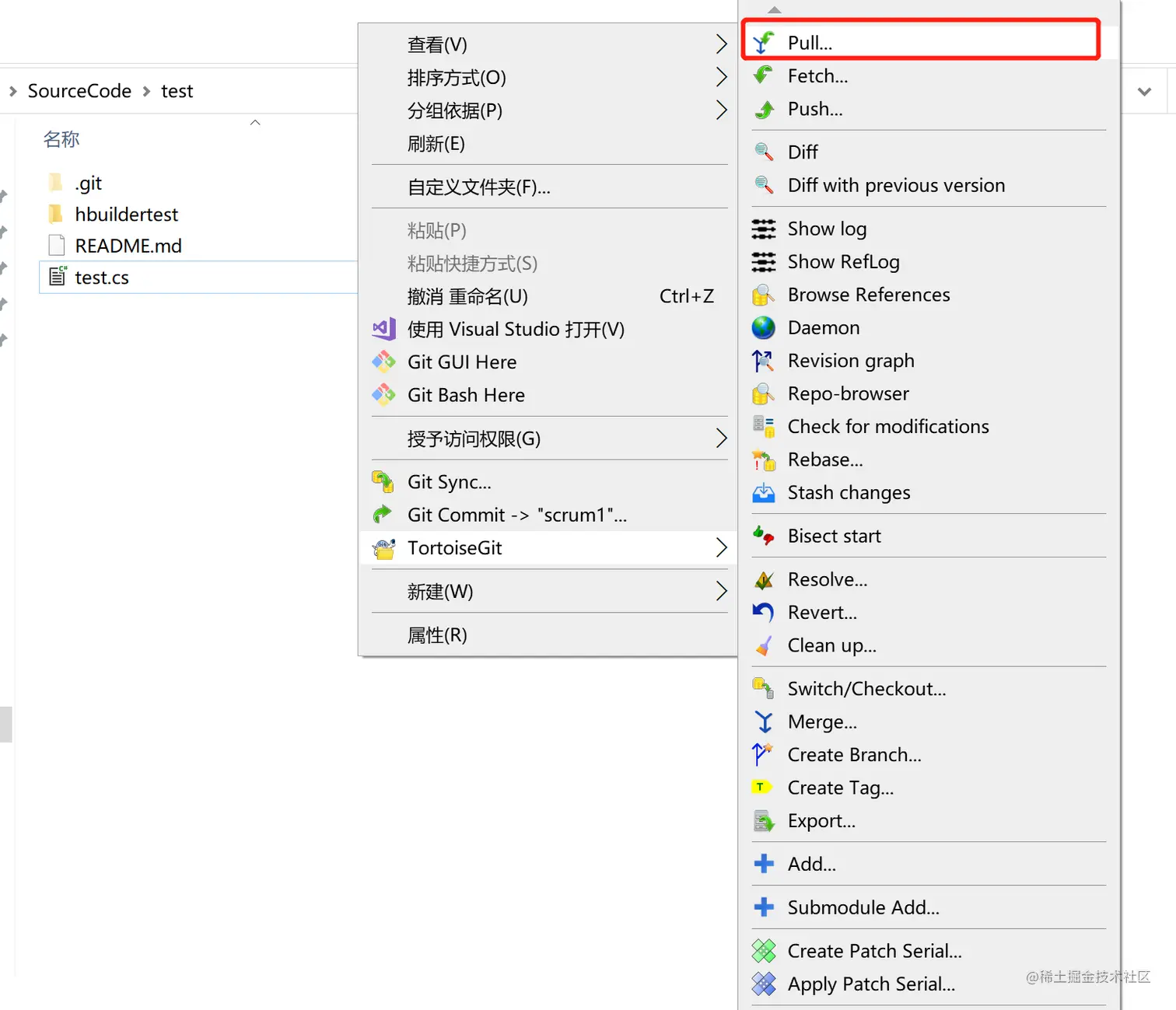Click the Switch/Checkout icon
This screenshot has width=1176, height=1010.
point(764,689)
